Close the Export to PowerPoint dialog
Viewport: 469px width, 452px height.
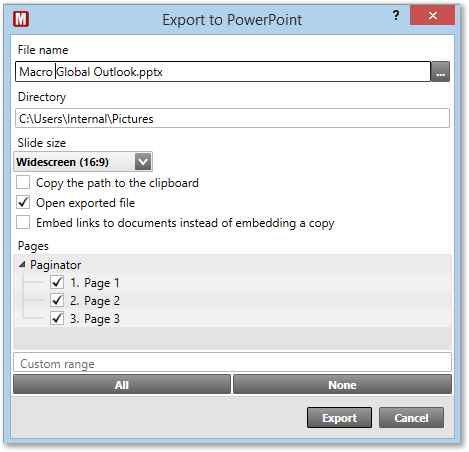(x=432, y=15)
